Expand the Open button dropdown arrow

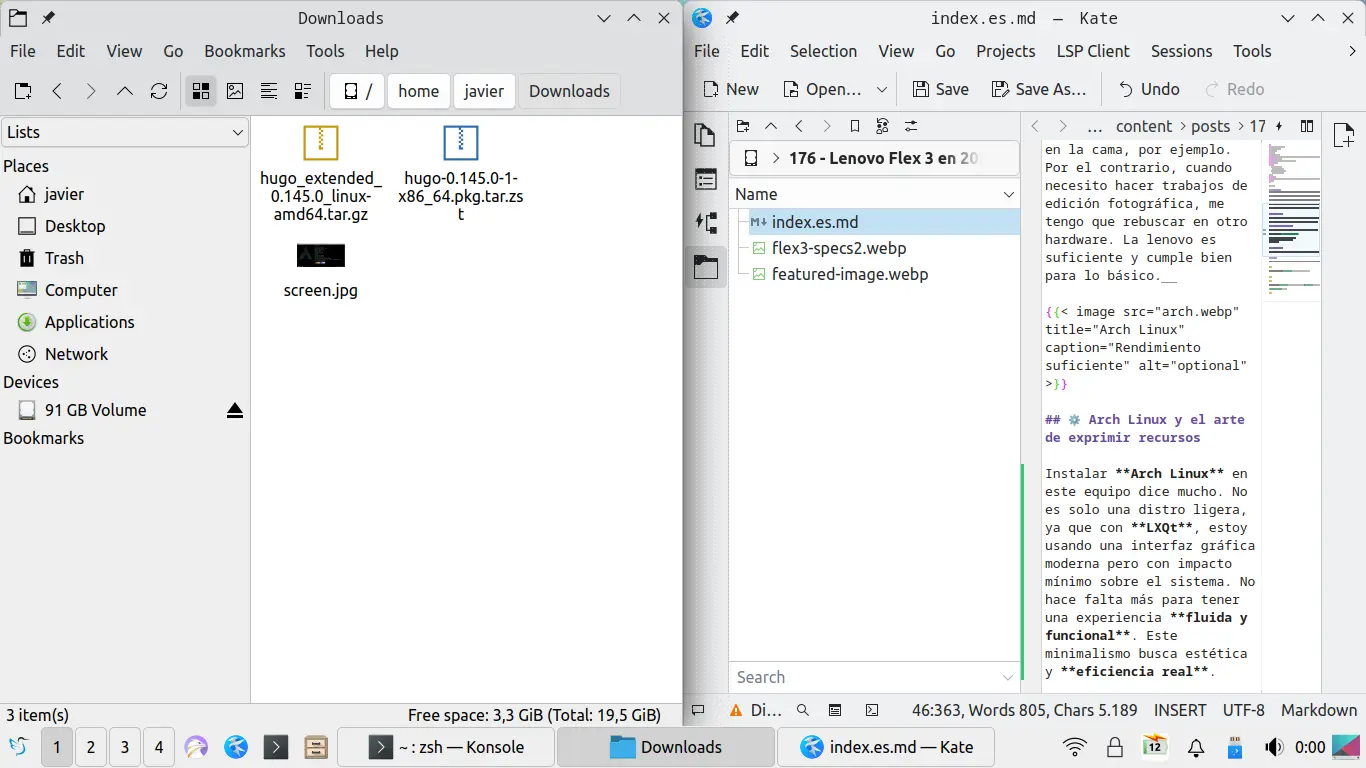tap(881, 90)
